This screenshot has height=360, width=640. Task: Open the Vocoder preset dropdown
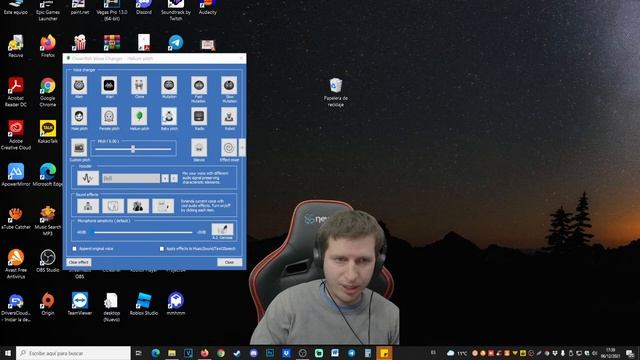[x=131, y=178]
